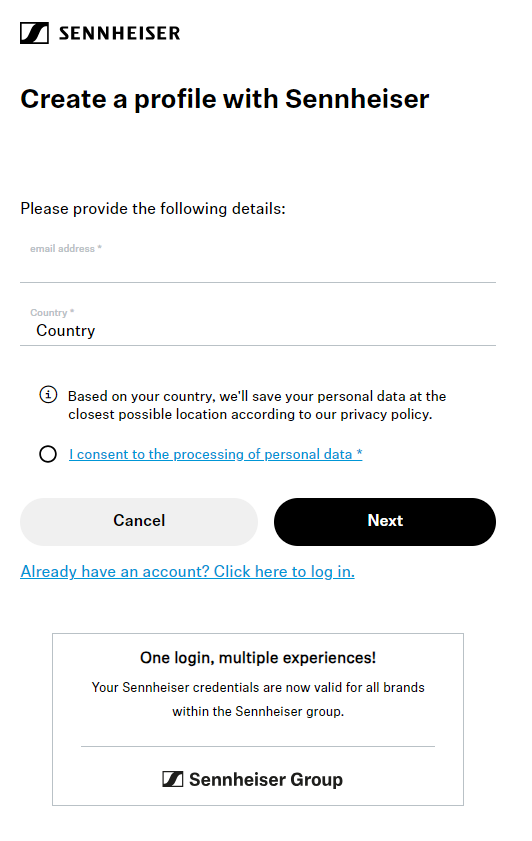This screenshot has height=841, width=532.
Task: Click the Sennheiser logo icon at top
Action: pyautogui.click(x=34, y=33)
